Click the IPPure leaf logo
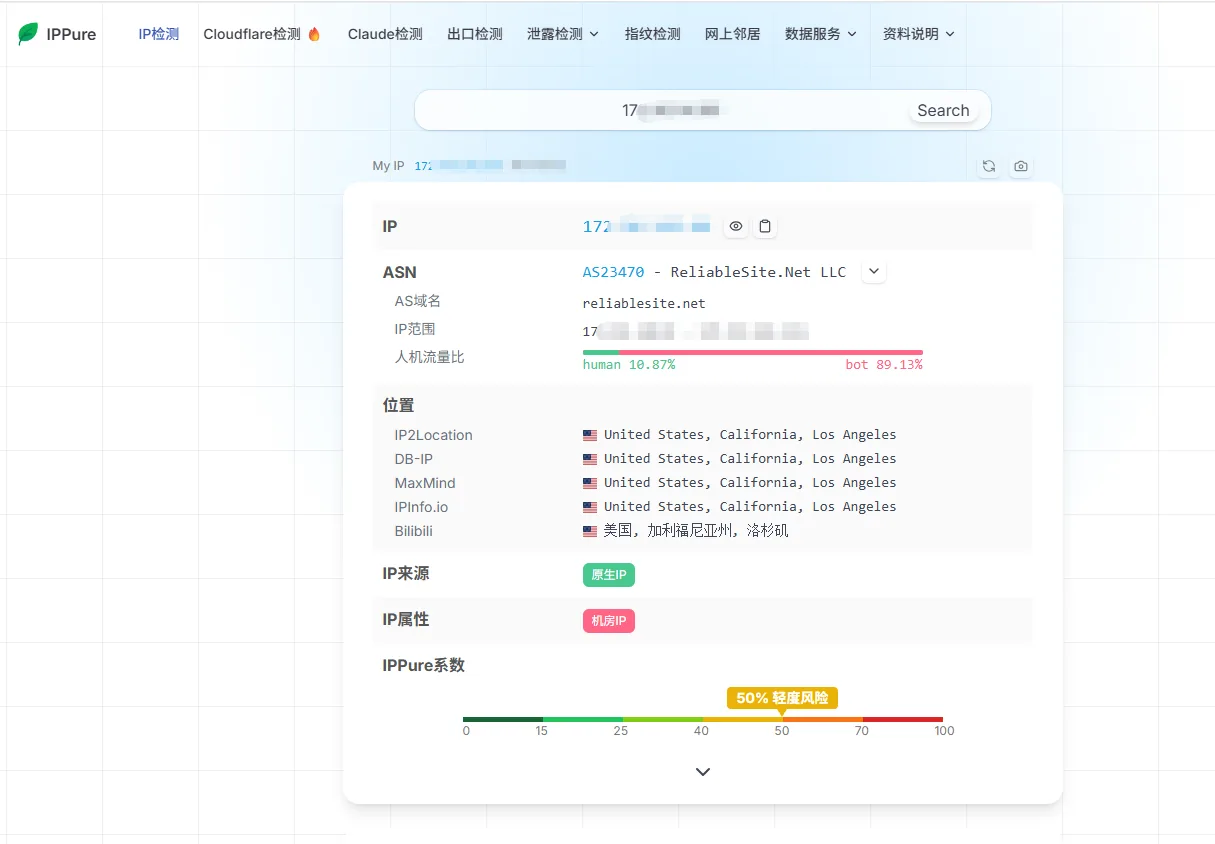 (x=28, y=34)
